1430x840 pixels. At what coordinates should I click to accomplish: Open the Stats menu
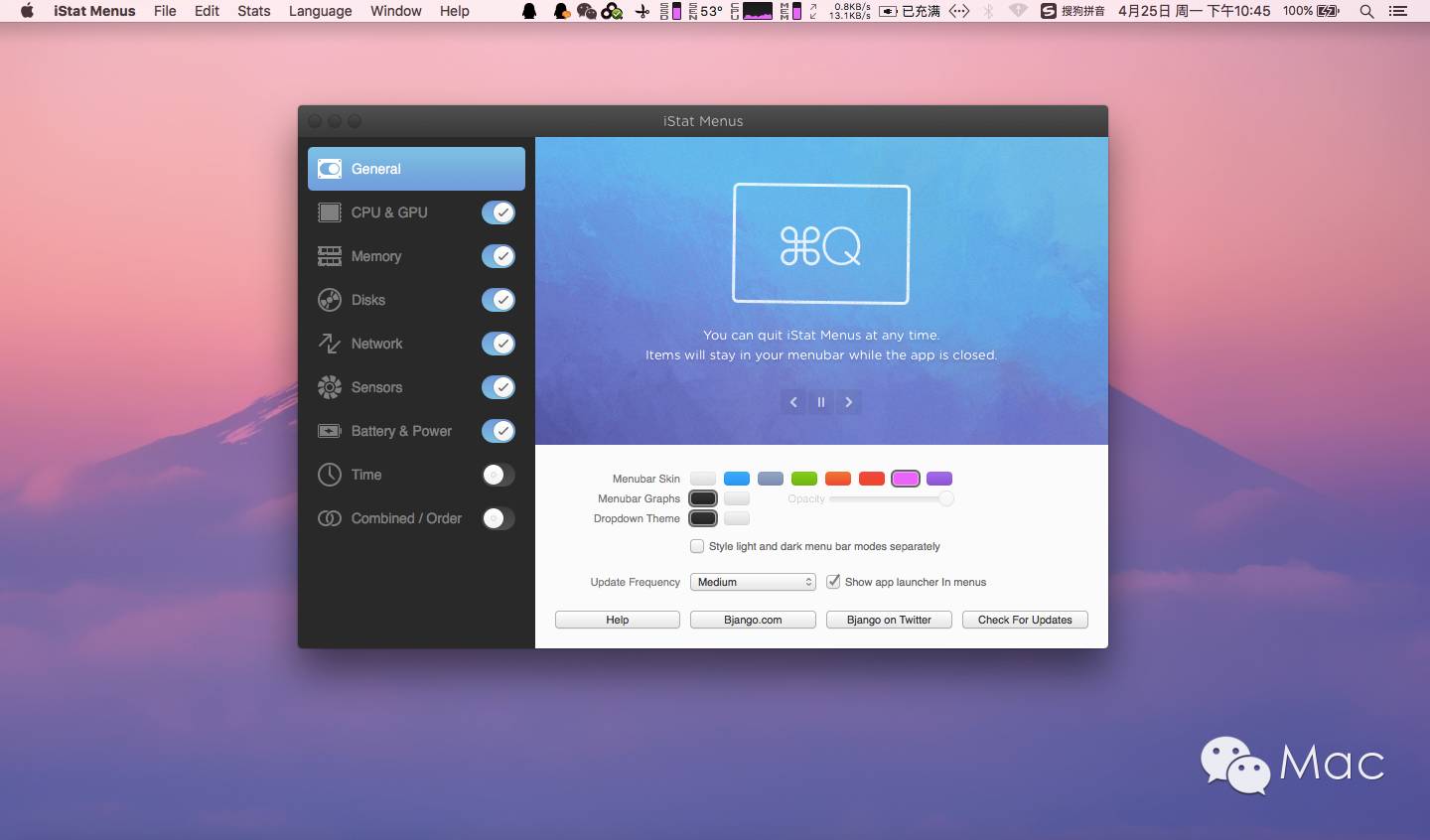coord(254,11)
